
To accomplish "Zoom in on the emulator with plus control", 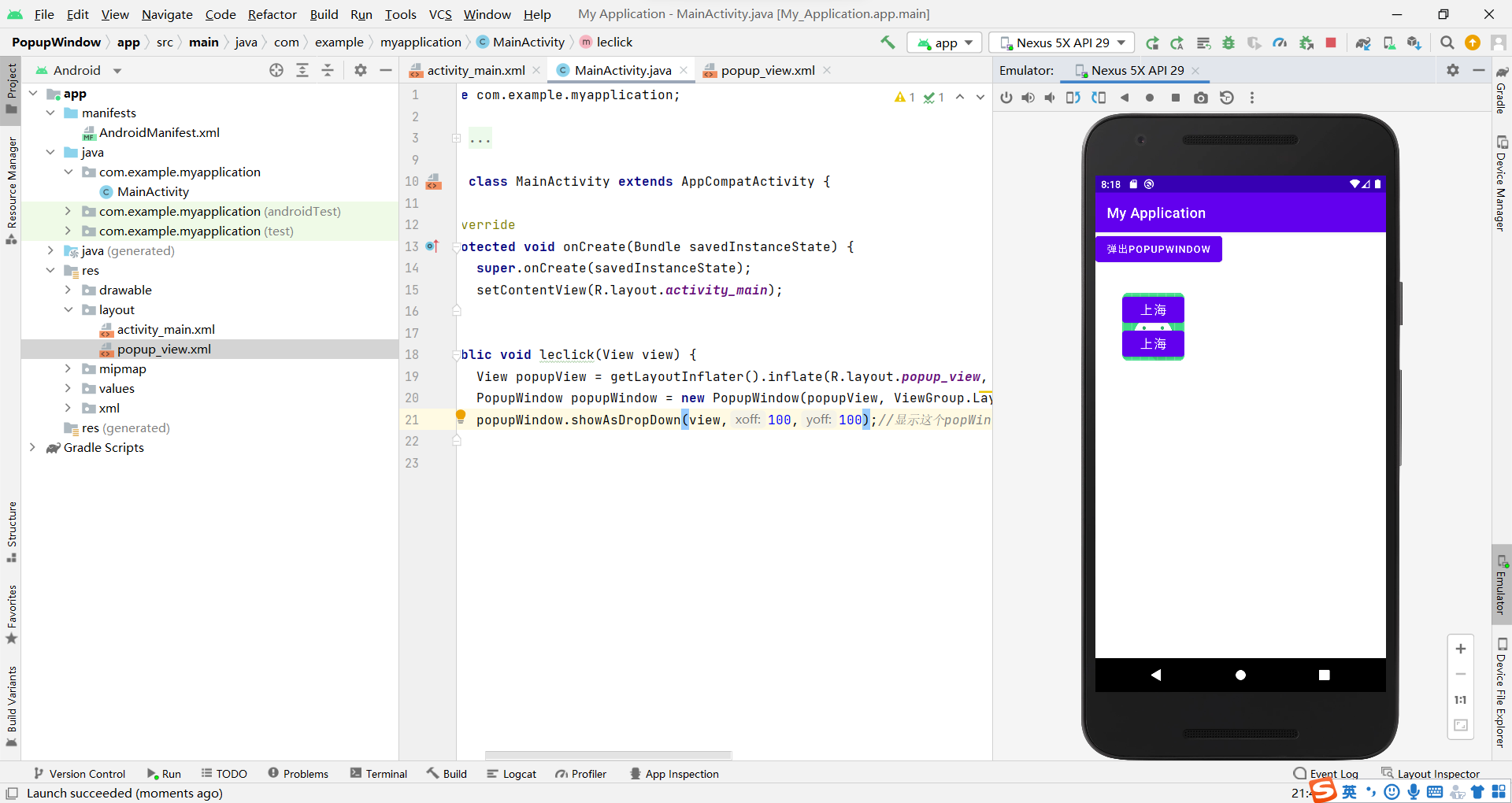I will [x=1461, y=649].
